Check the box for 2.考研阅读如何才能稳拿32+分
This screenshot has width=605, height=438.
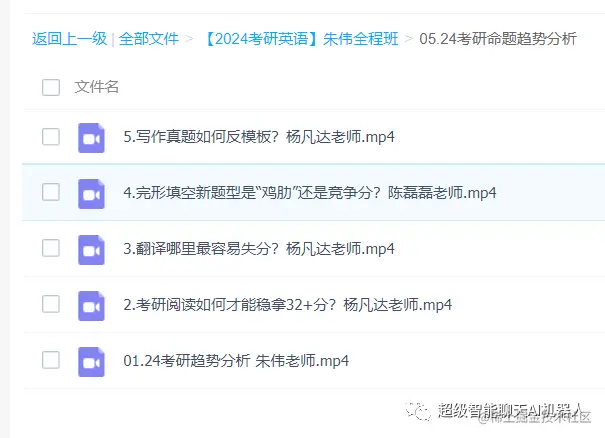(51, 304)
